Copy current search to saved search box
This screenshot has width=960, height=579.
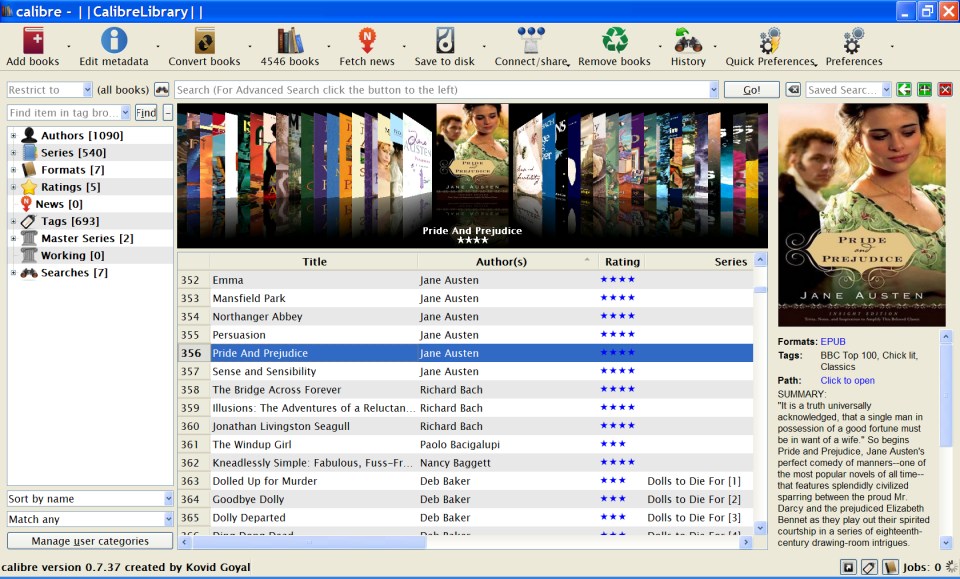[904, 90]
